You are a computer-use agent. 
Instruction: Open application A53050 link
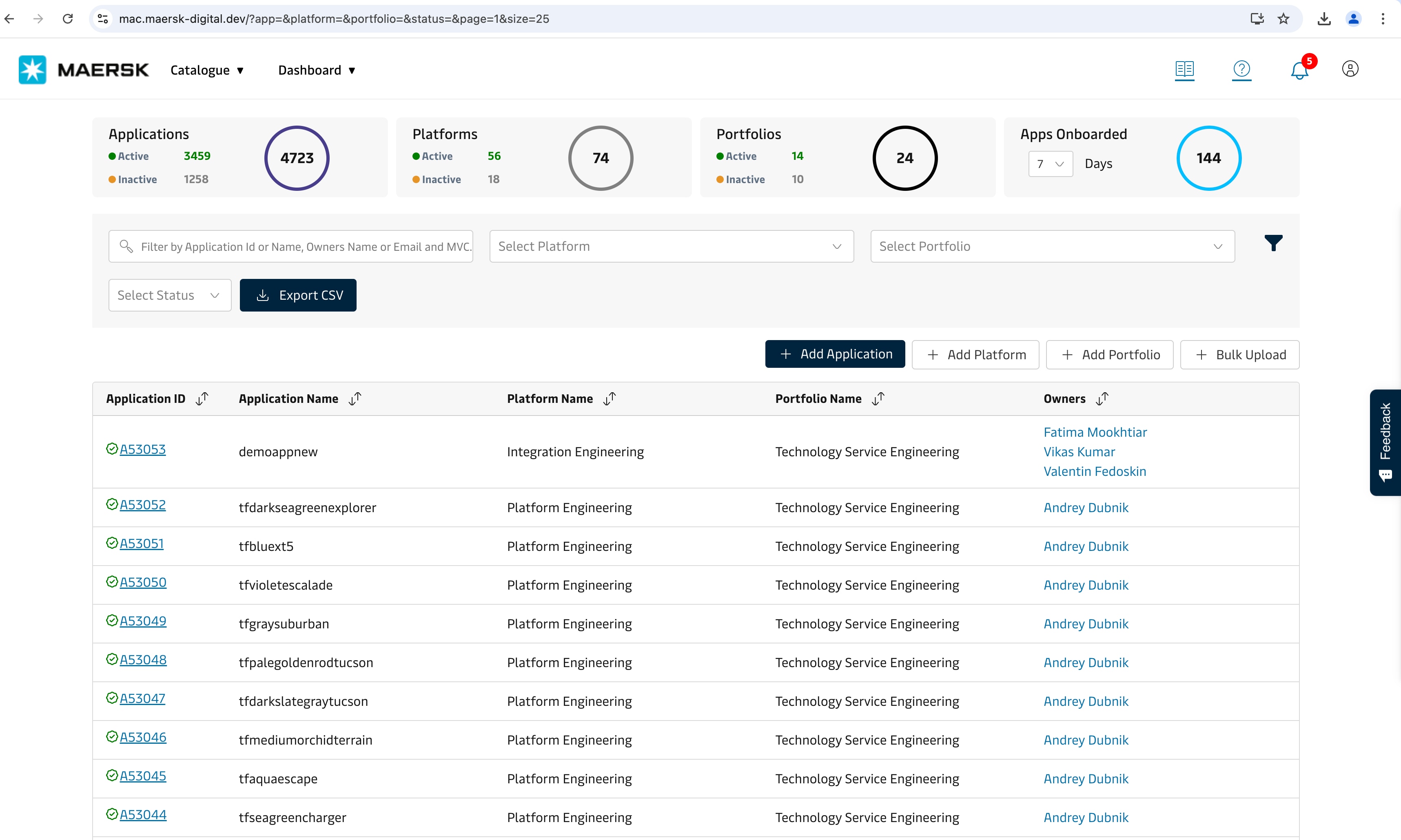tap(143, 582)
